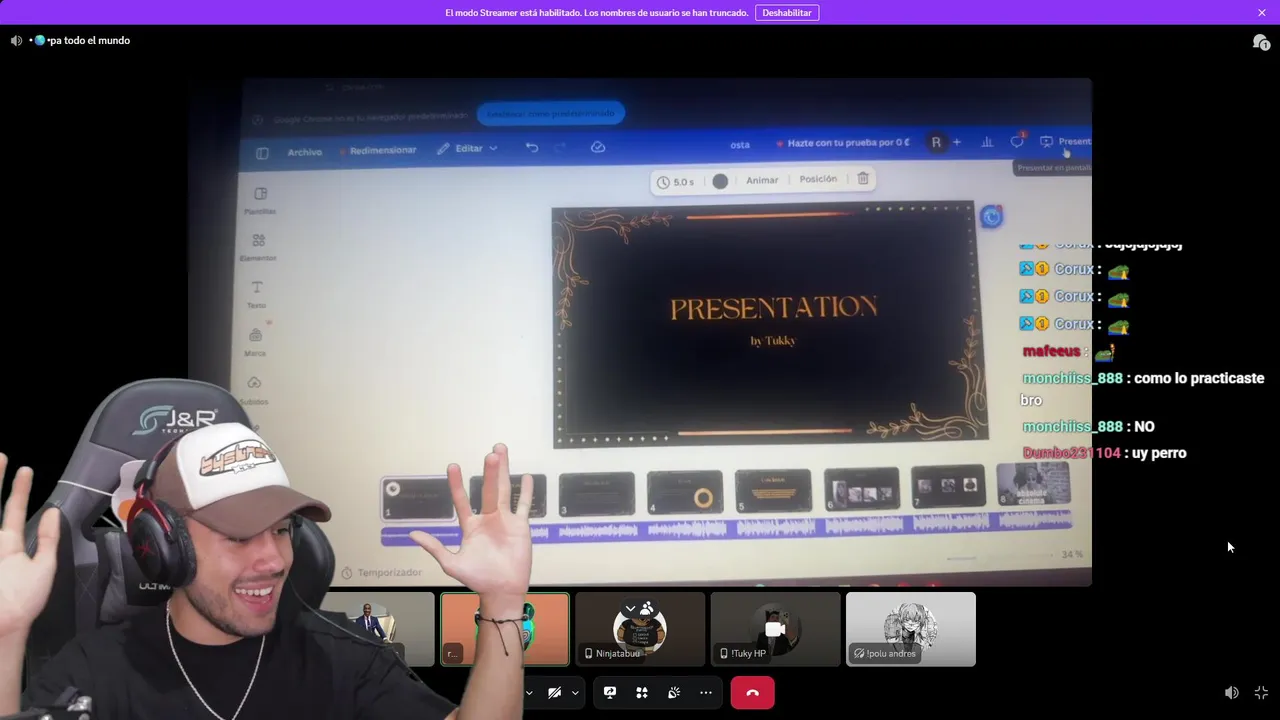Click the chat message 'monchiiss_888 : NO'

click(1088, 427)
